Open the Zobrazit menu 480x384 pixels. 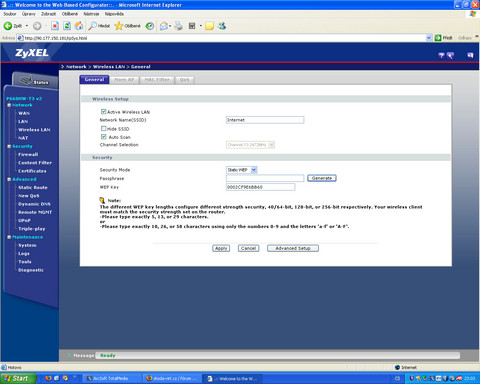click(49, 14)
